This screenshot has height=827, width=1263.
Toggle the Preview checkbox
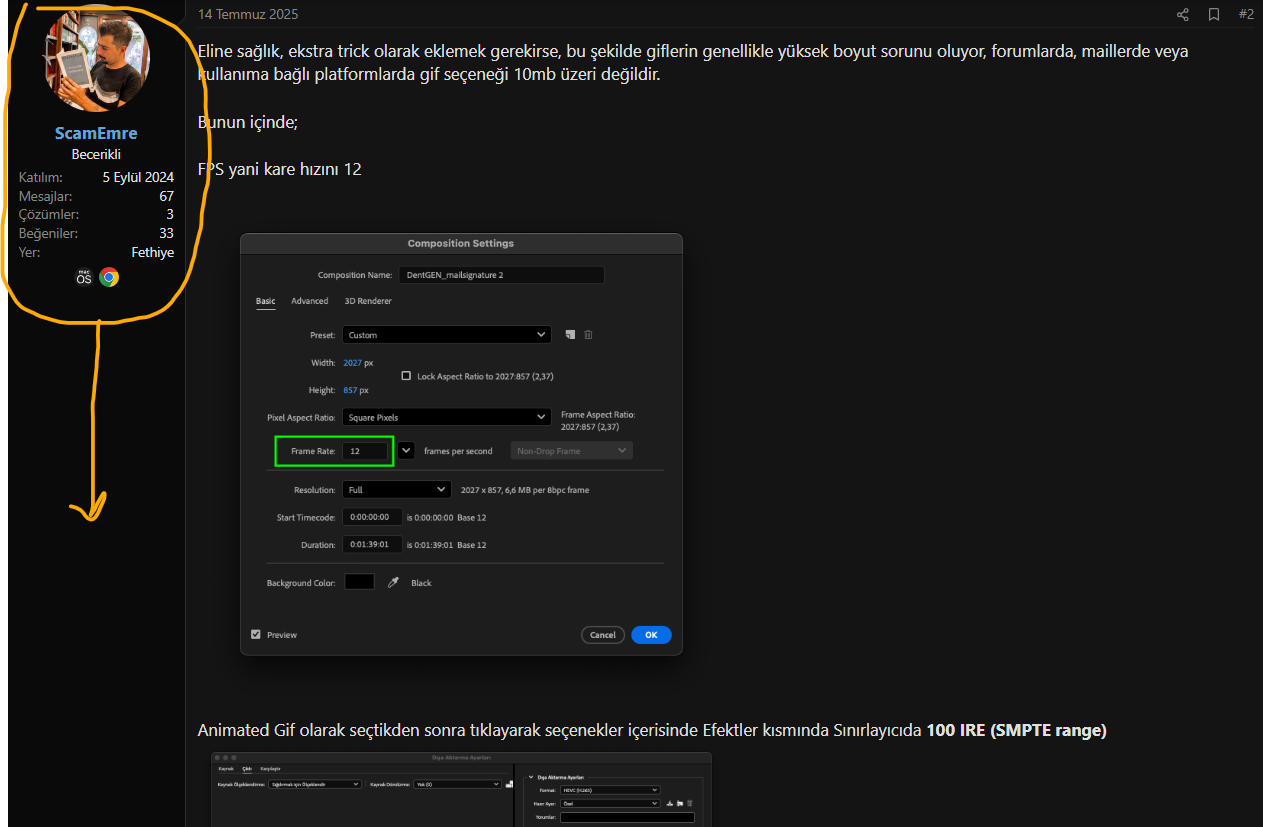(x=256, y=634)
